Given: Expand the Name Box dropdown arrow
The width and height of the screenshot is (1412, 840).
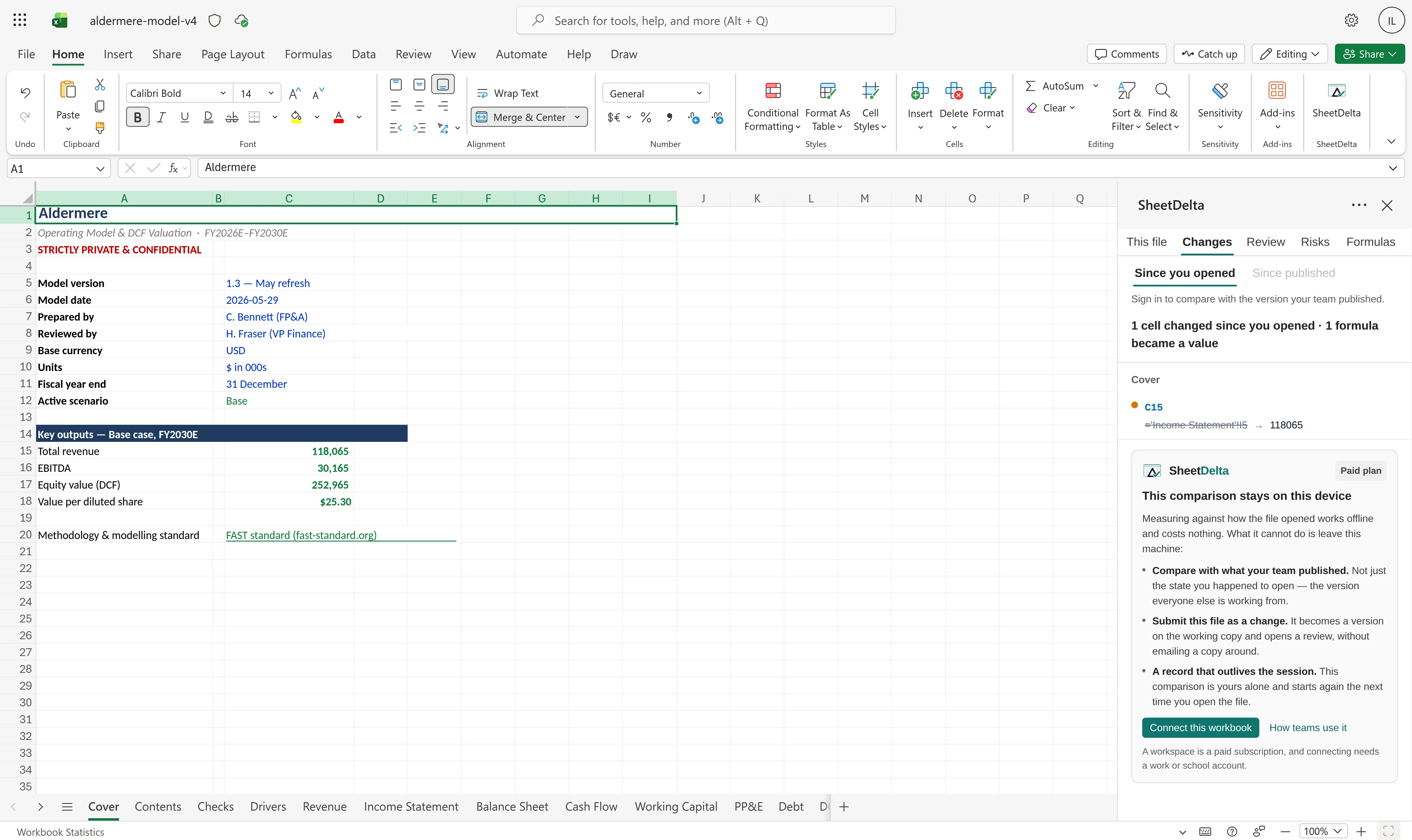Looking at the screenshot, I should point(100,169).
